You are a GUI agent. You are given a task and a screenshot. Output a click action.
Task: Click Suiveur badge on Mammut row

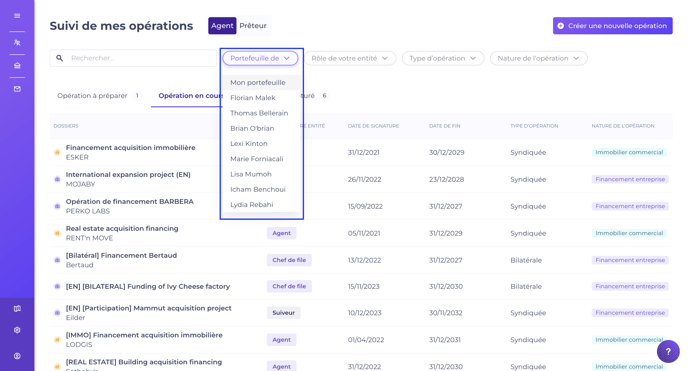[x=283, y=313]
